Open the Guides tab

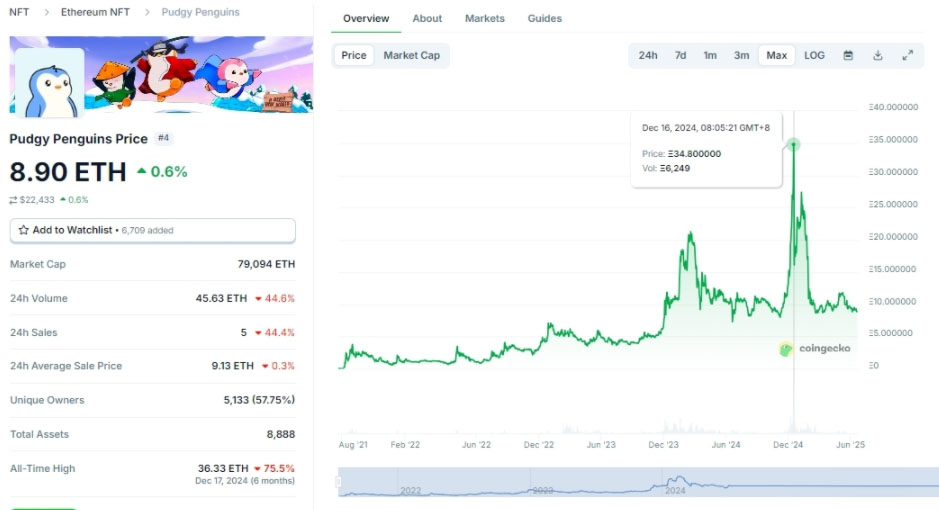pos(545,18)
